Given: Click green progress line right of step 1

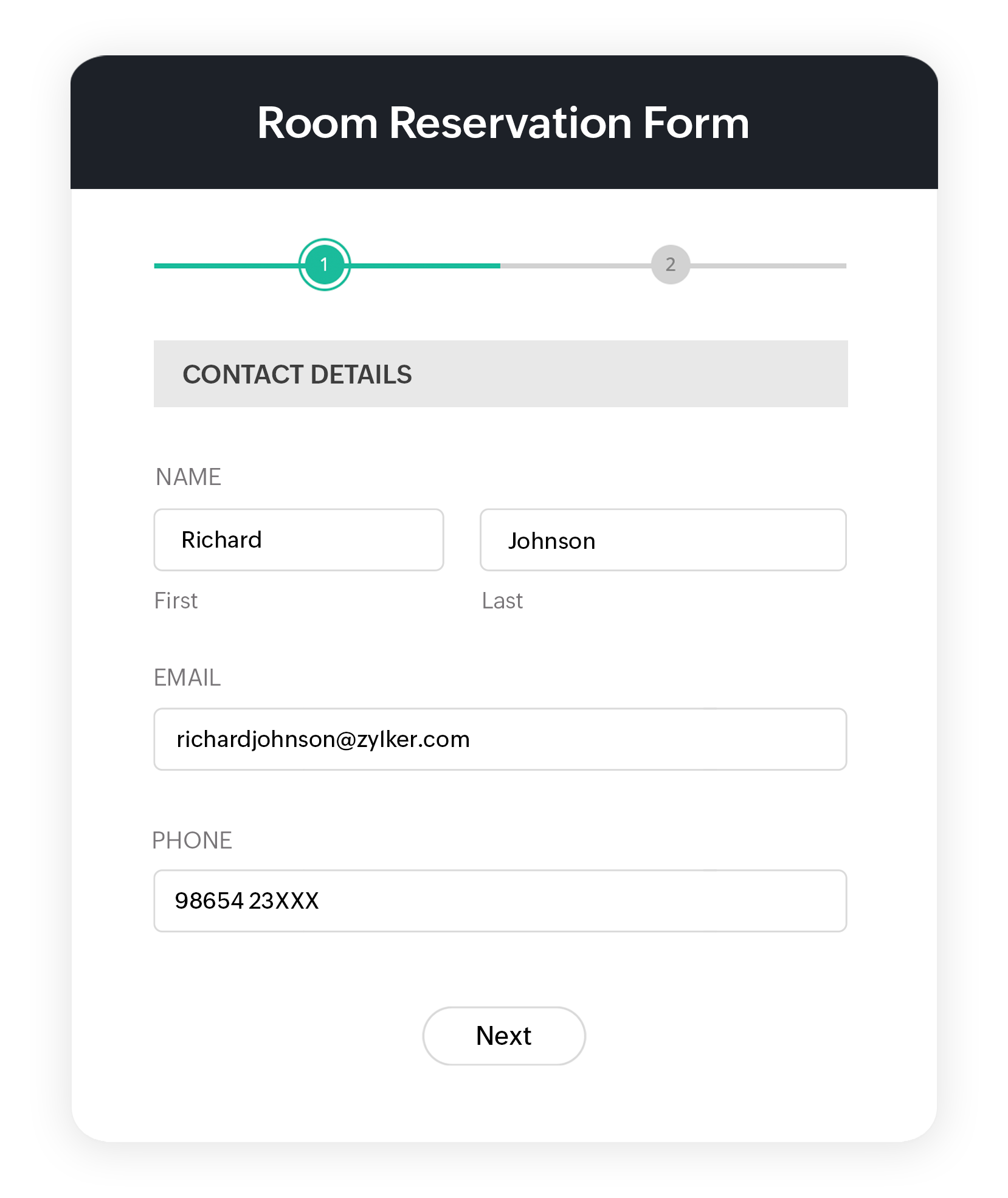Looking at the screenshot, I should pyautogui.click(x=425, y=266).
